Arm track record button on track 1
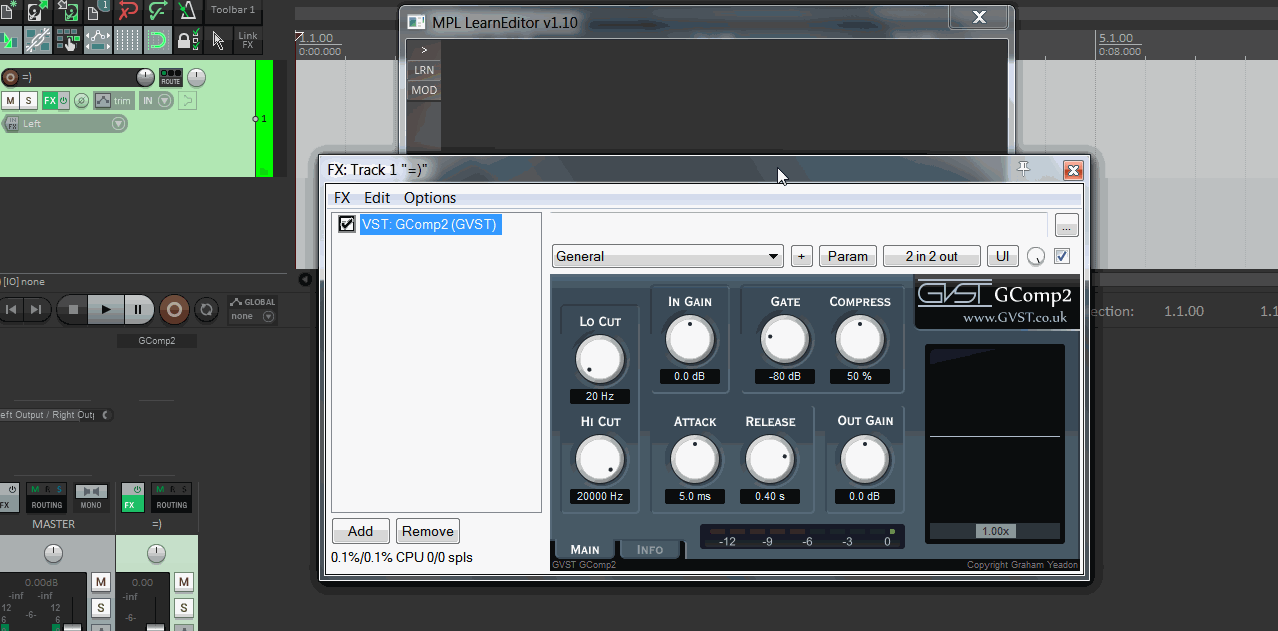 pos(10,78)
